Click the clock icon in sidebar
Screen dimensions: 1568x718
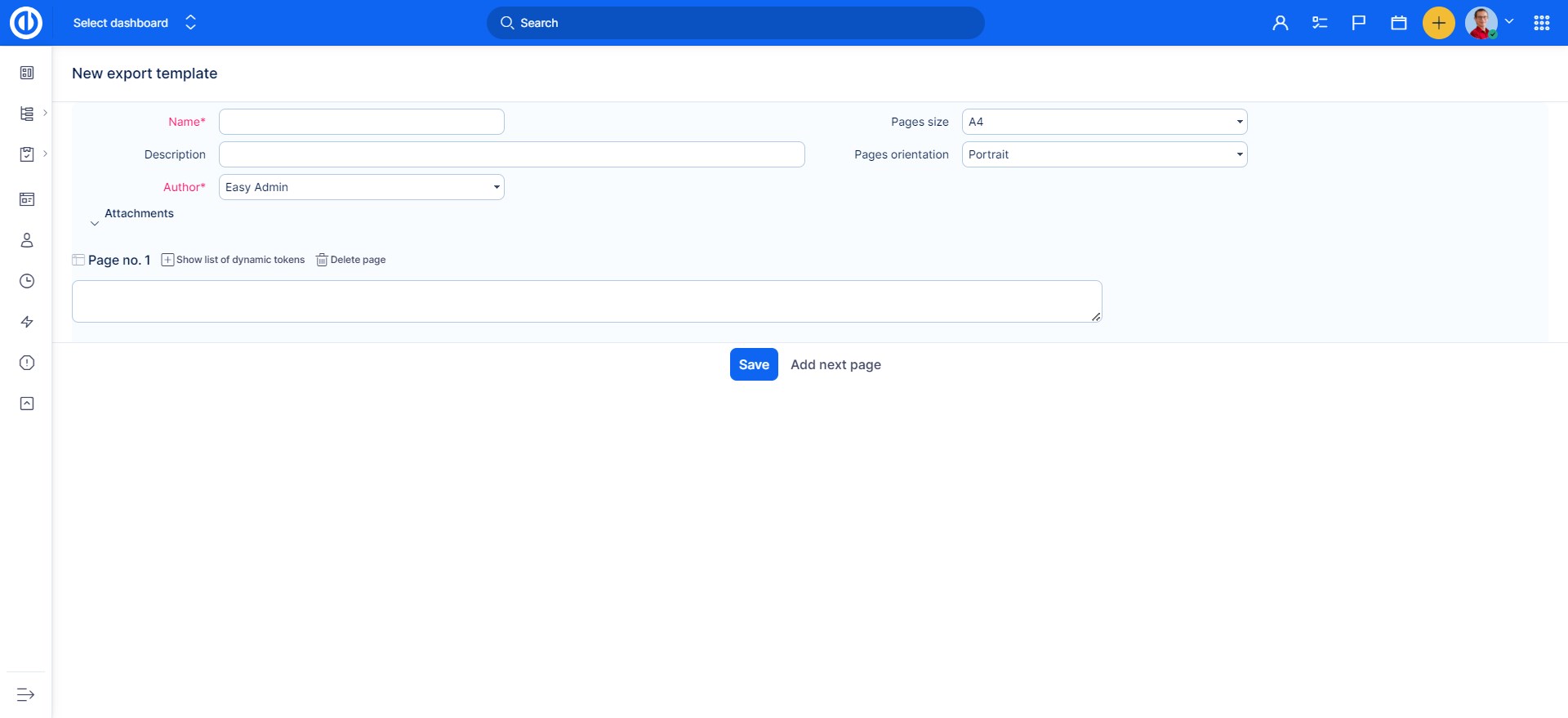click(27, 281)
